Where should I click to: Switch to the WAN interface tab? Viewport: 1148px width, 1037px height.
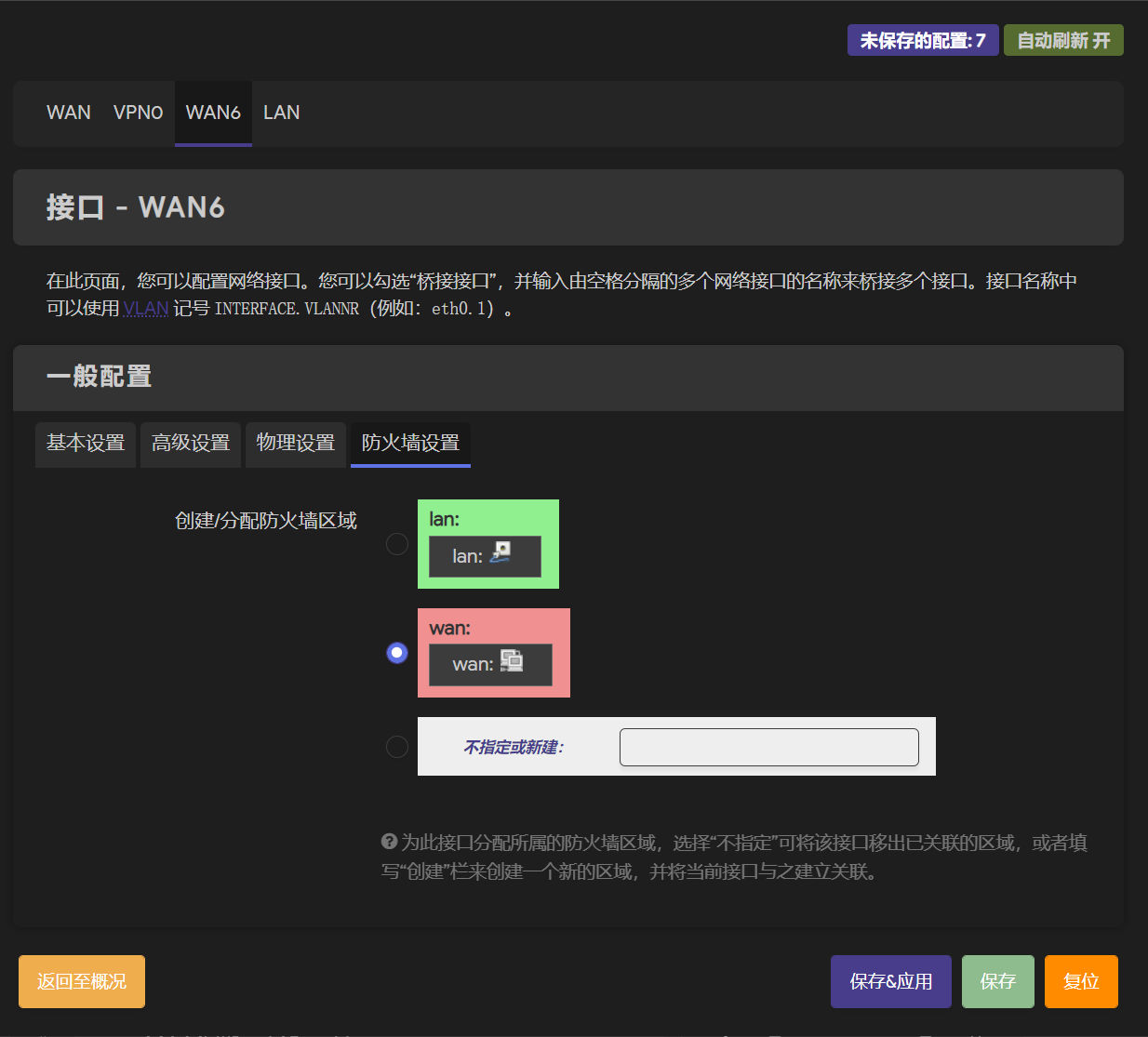[x=69, y=113]
